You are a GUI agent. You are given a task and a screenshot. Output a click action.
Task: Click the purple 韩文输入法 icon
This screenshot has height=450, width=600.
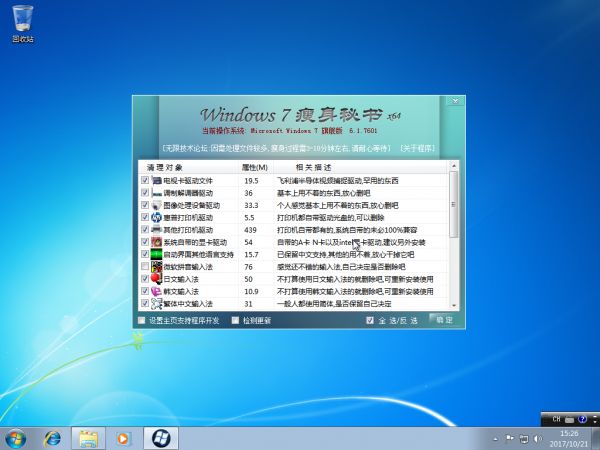click(157, 291)
